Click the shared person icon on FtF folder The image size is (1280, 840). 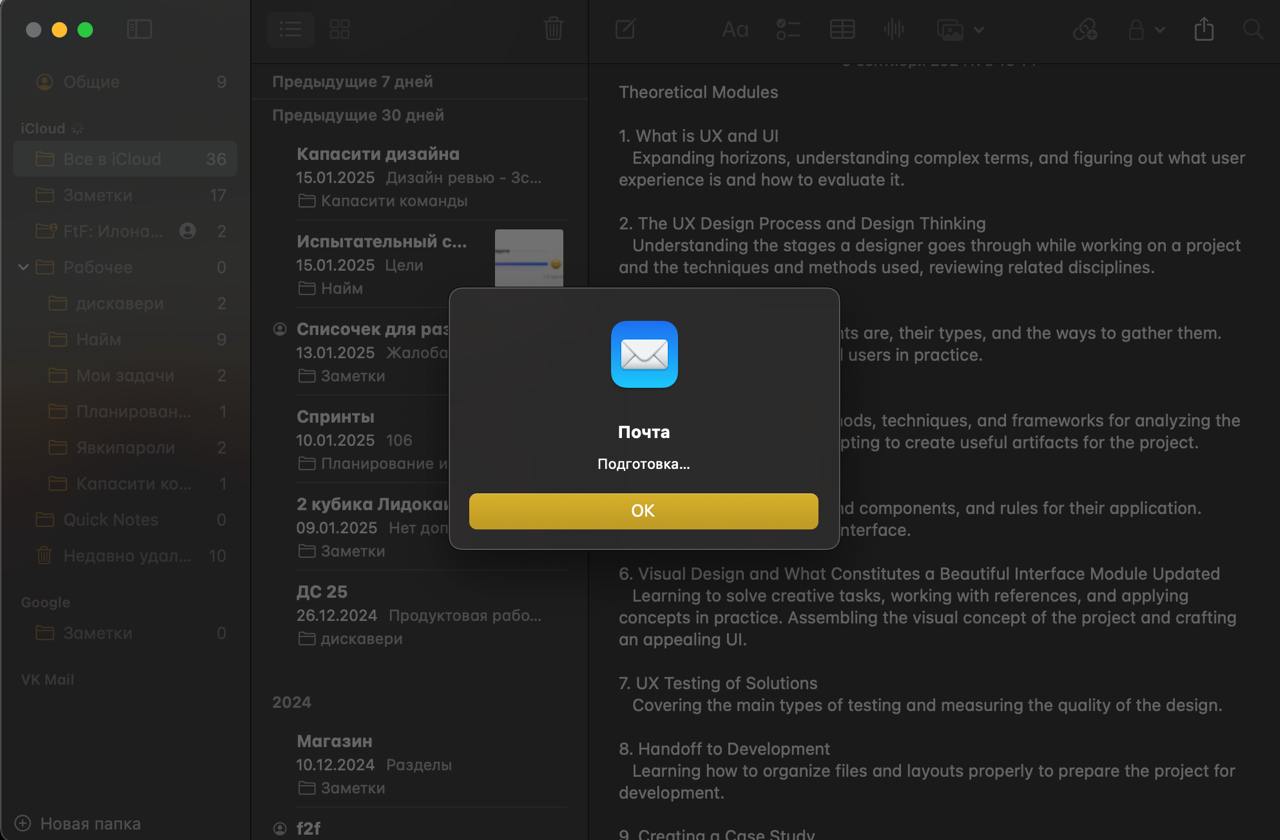(187, 231)
